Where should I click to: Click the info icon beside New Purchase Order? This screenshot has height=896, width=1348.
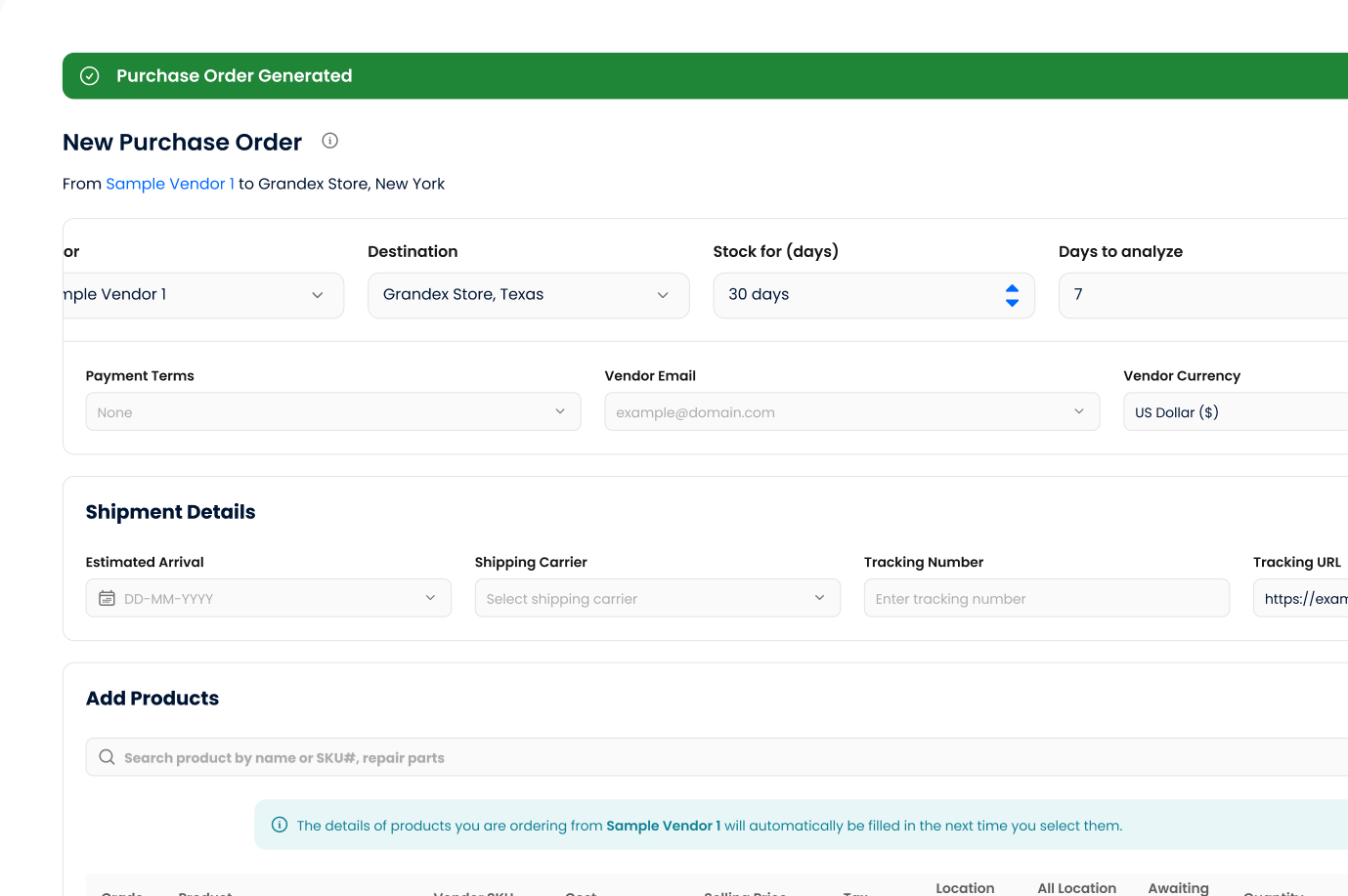(x=330, y=141)
